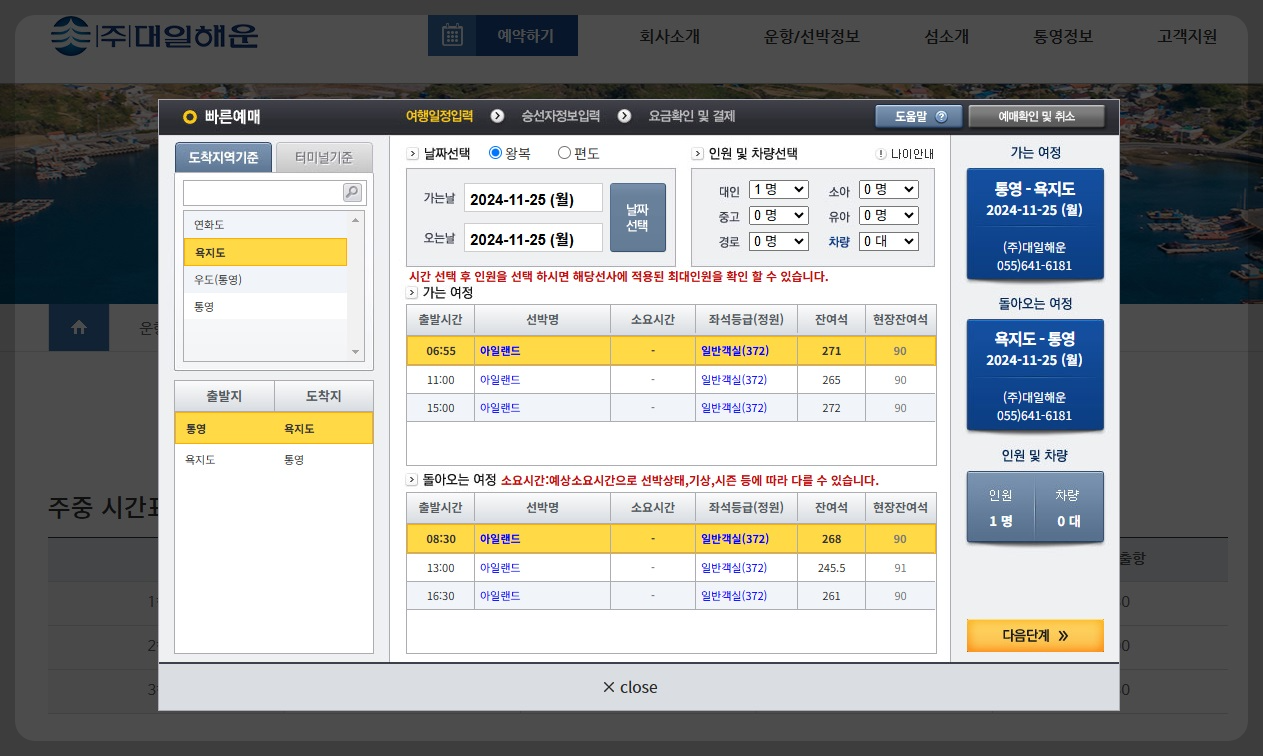Viewport: 1263px width, 756px height.
Task: Click the 가는날 date input field
Action: (533, 198)
